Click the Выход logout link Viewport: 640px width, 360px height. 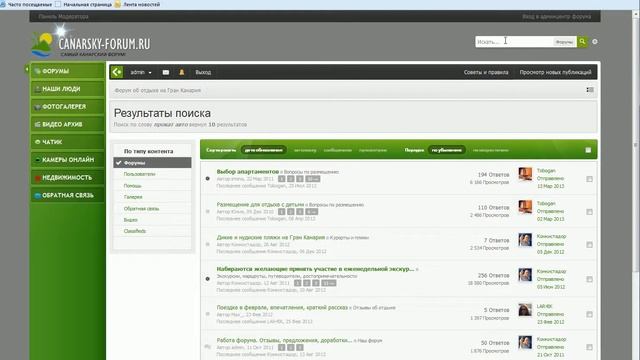203,72
